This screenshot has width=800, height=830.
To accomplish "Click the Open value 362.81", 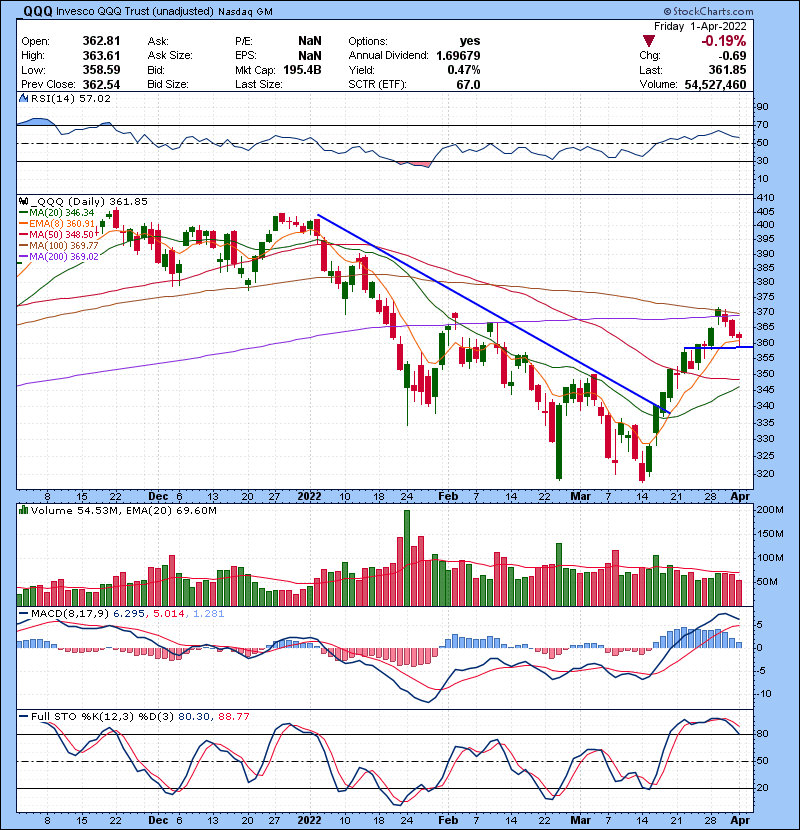I will pyautogui.click(x=101, y=41).
